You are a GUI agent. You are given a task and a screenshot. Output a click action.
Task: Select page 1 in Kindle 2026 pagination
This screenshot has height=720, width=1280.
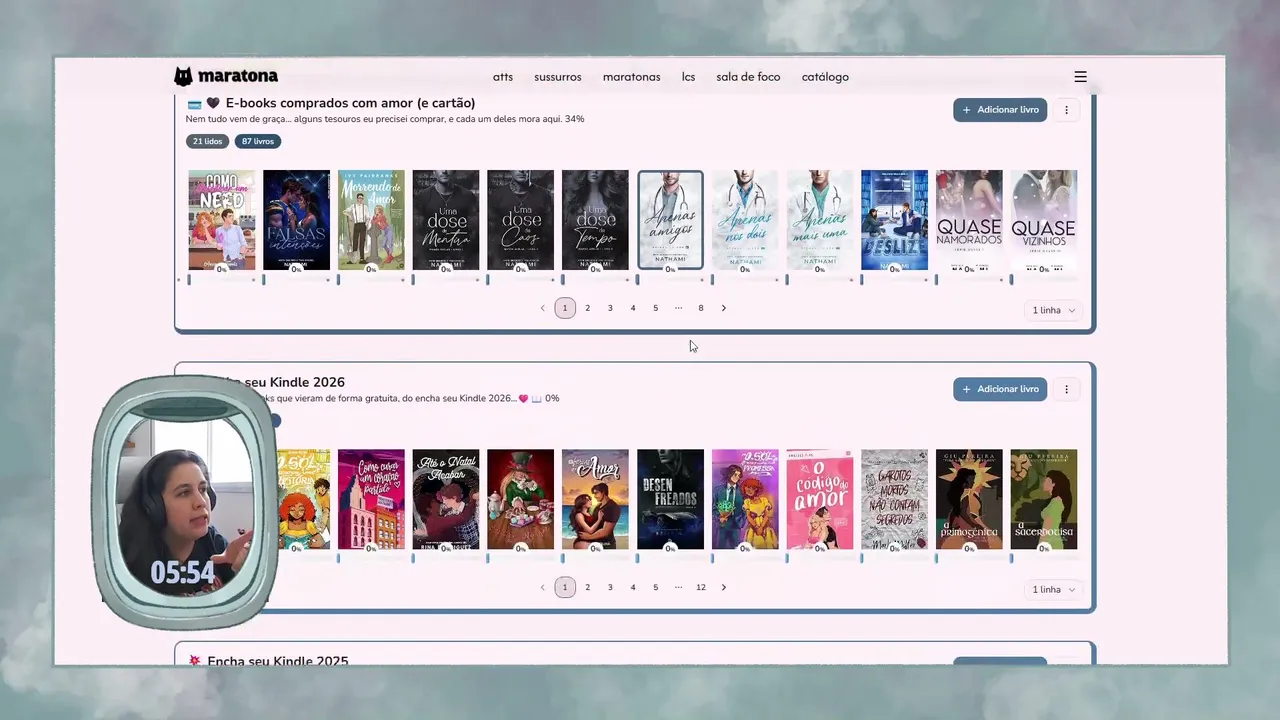[565, 587]
